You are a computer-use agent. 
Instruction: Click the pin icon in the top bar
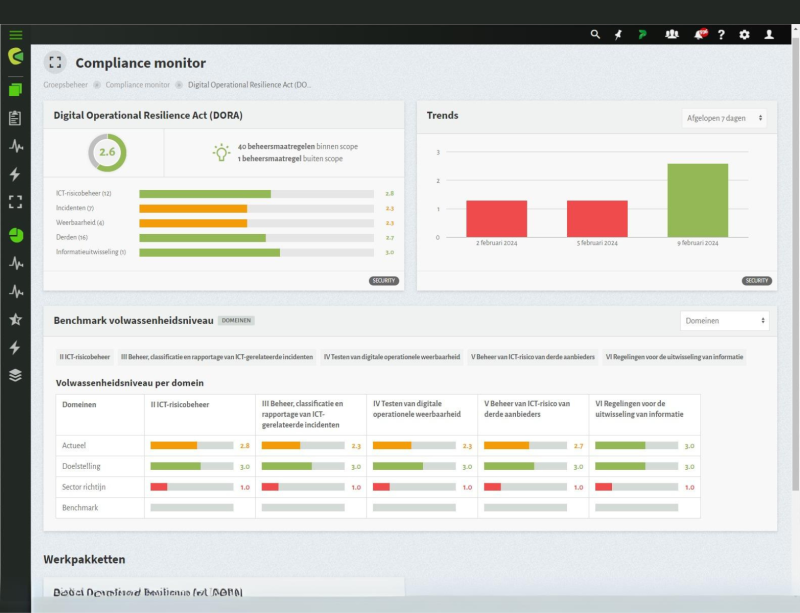[618, 34]
